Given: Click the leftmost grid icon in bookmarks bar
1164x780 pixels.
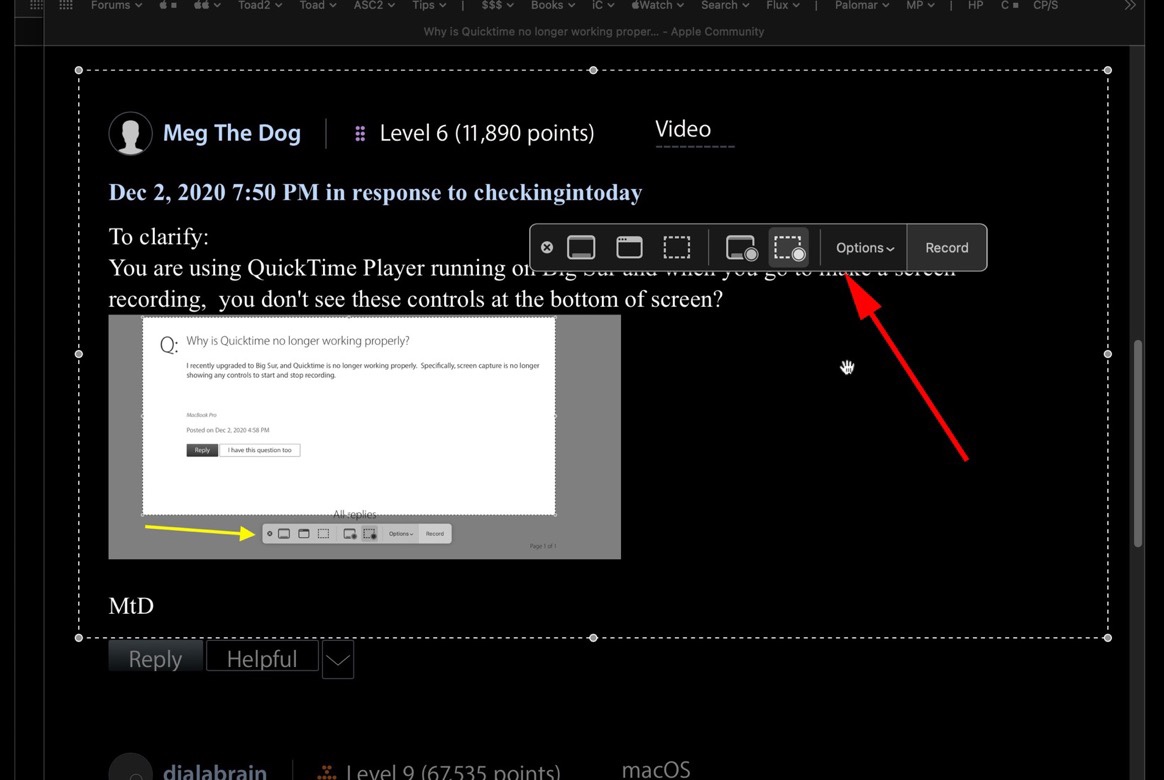Looking at the screenshot, I should (x=36, y=4).
